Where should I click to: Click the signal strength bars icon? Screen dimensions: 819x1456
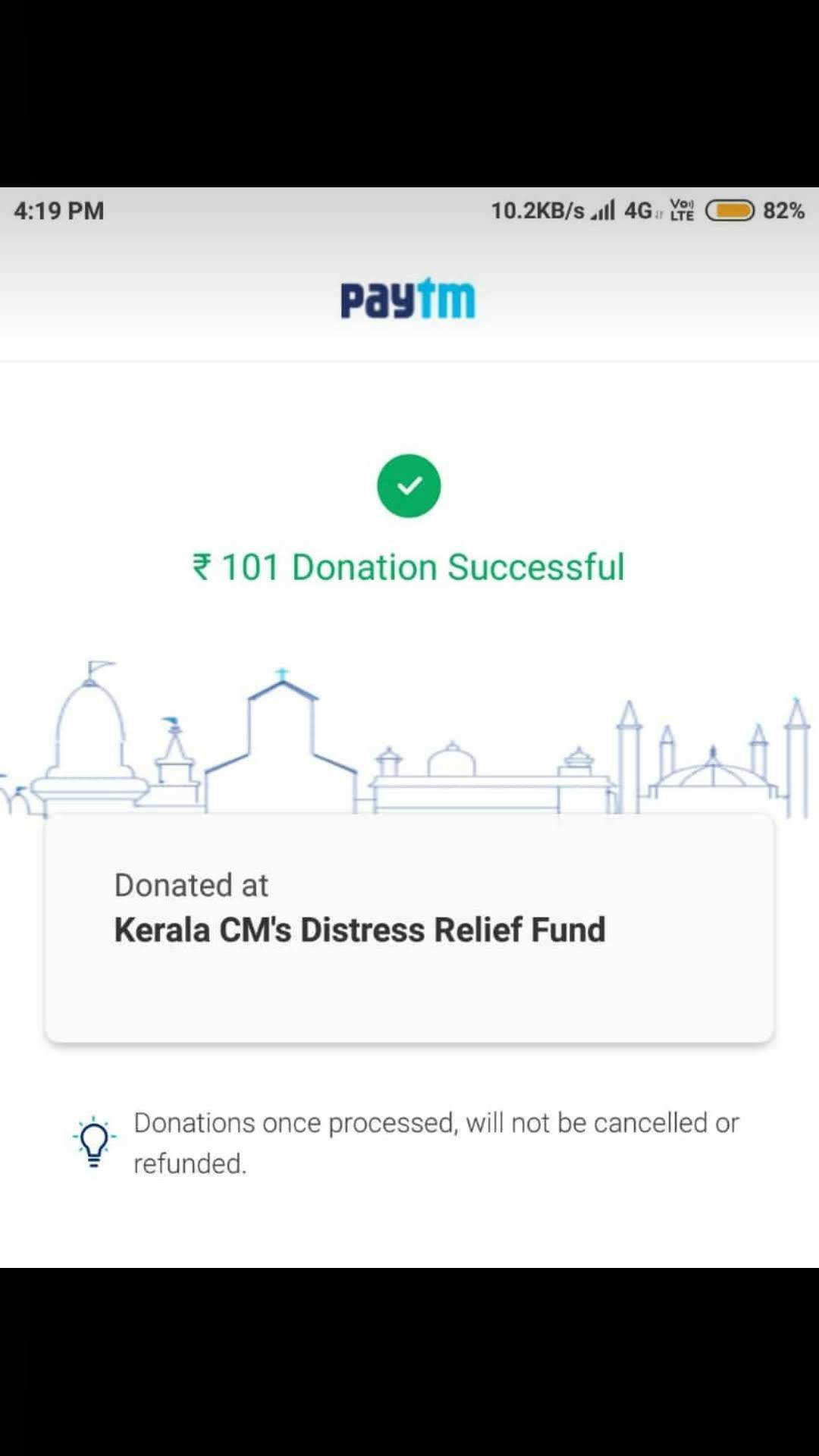point(603,210)
